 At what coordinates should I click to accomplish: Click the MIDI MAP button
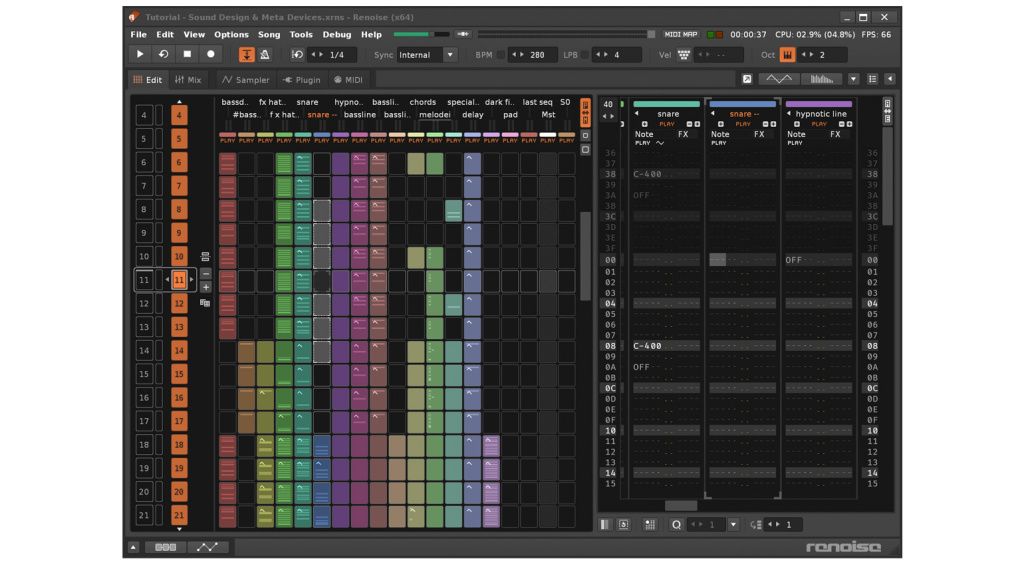click(681, 35)
